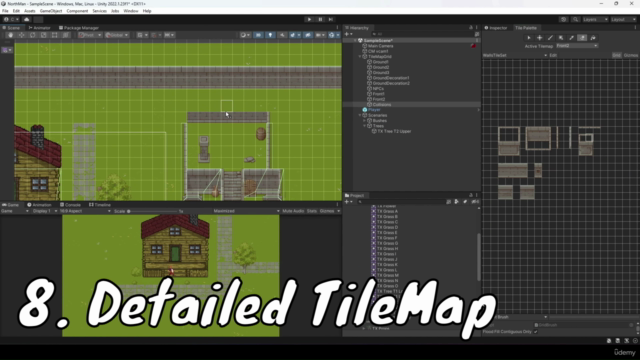
Task: Toggle Mute Audio in Game view
Action: pyautogui.click(x=293, y=211)
